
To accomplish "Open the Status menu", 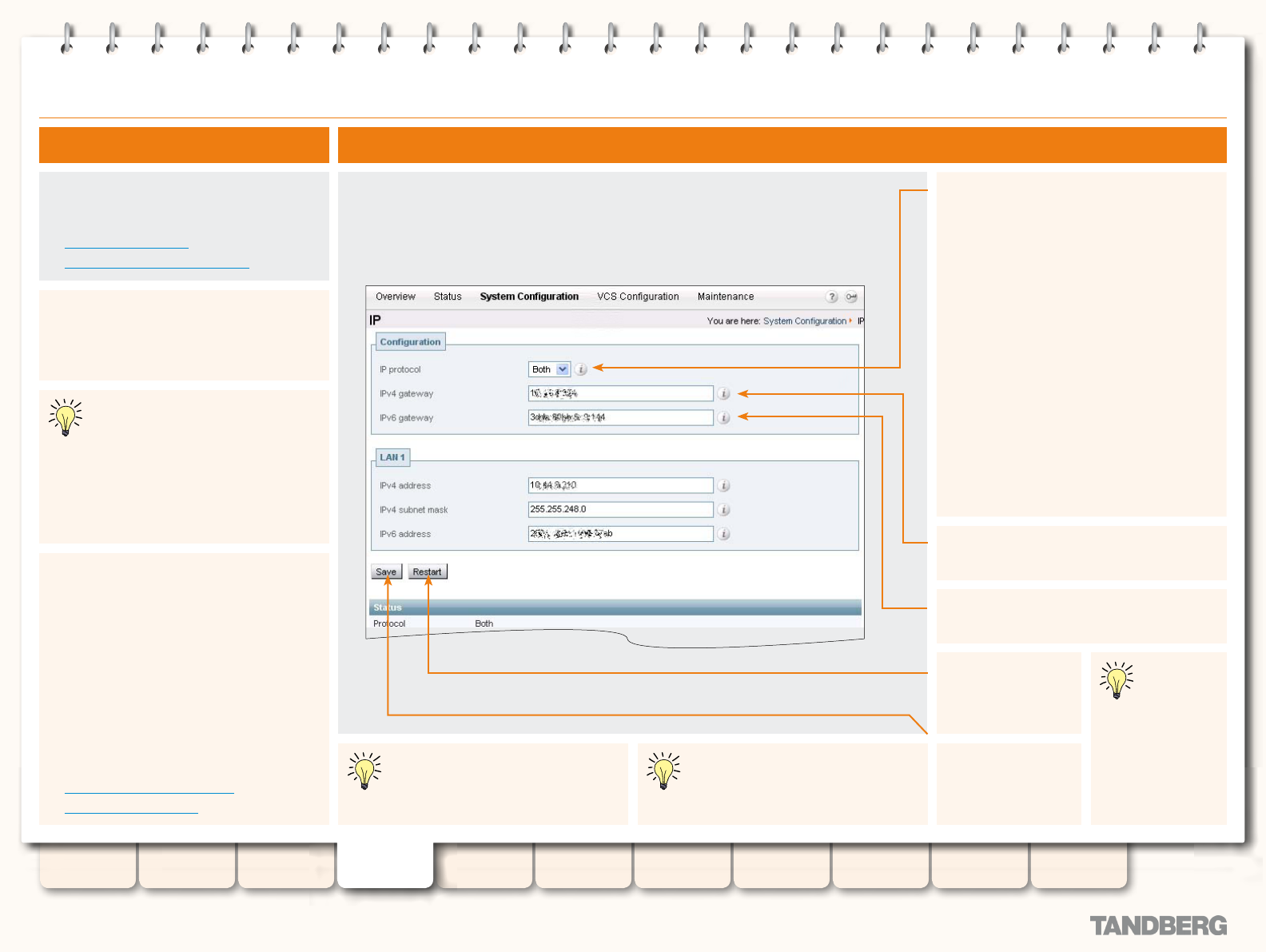I will (x=448, y=297).
